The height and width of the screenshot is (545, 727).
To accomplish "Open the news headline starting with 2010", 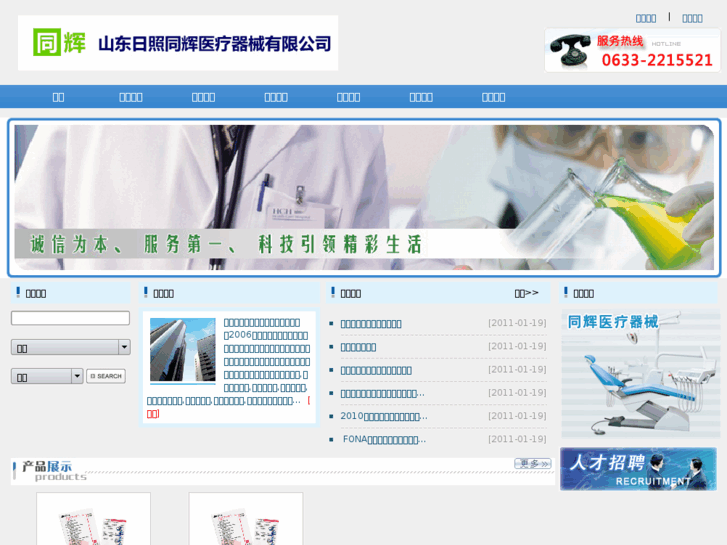I will [384, 416].
